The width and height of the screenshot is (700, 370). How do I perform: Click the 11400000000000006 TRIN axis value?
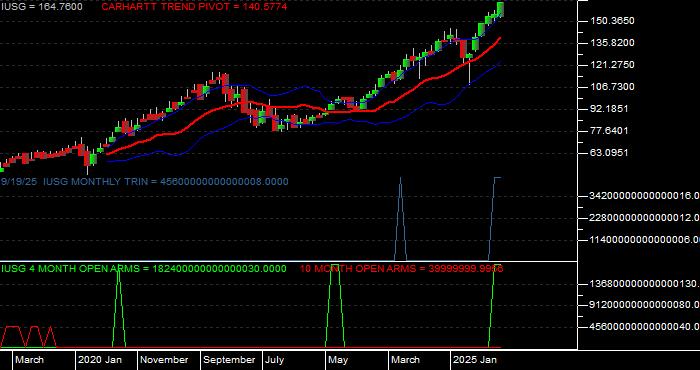coord(644,240)
